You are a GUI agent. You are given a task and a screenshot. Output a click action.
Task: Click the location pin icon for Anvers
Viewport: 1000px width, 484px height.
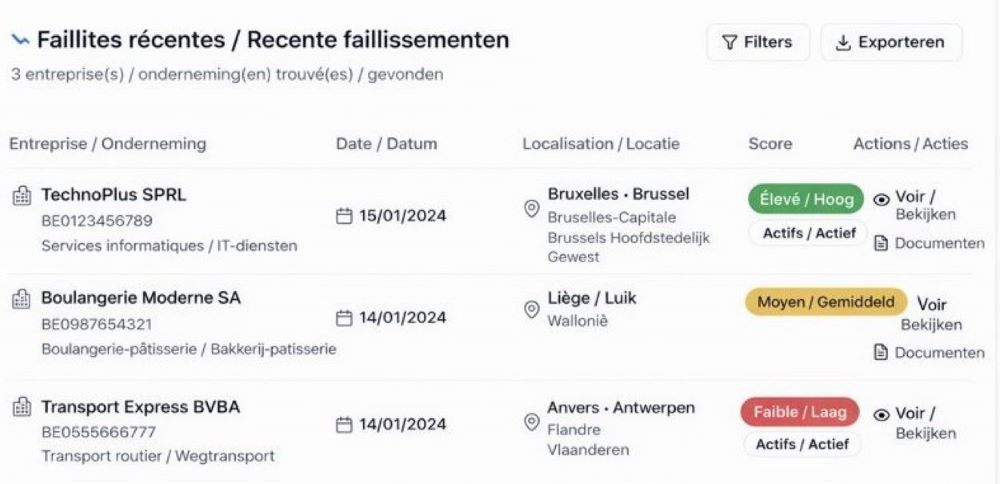[x=532, y=422]
